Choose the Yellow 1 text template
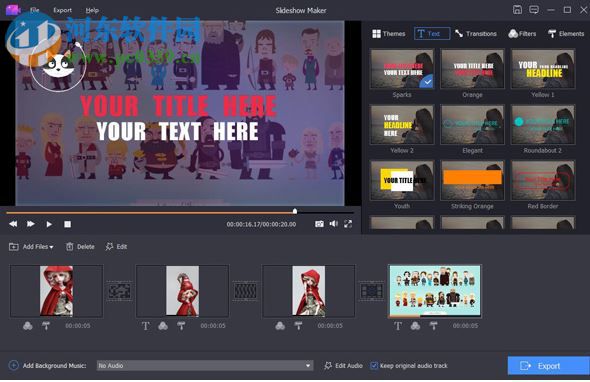Image resolution: width=590 pixels, height=382 pixels. (543, 69)
